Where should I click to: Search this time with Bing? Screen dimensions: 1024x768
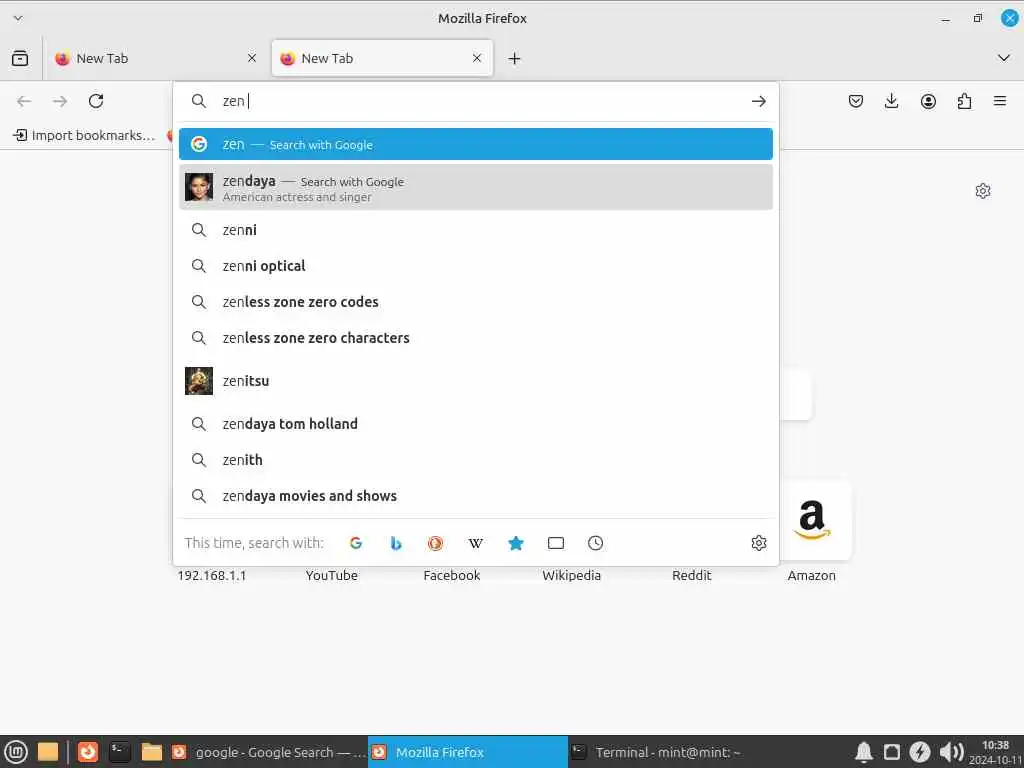pyautogui.click(x=396, y=543)
